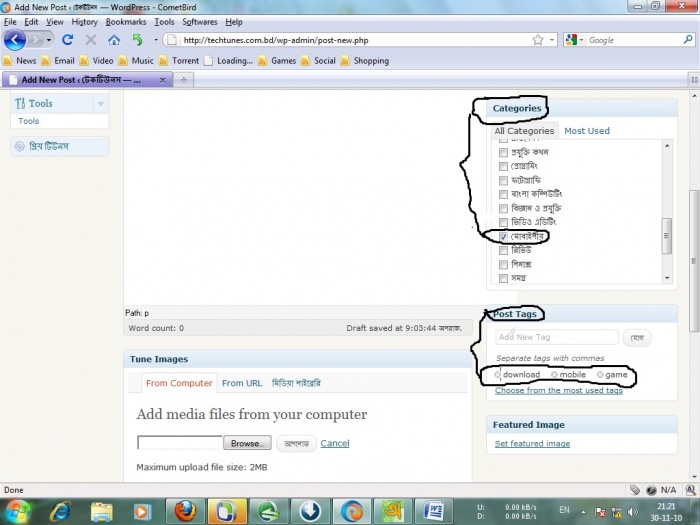Click the Forward navigation arrow
This screenshot has width=700, height=525.
(x=35, y=40)
